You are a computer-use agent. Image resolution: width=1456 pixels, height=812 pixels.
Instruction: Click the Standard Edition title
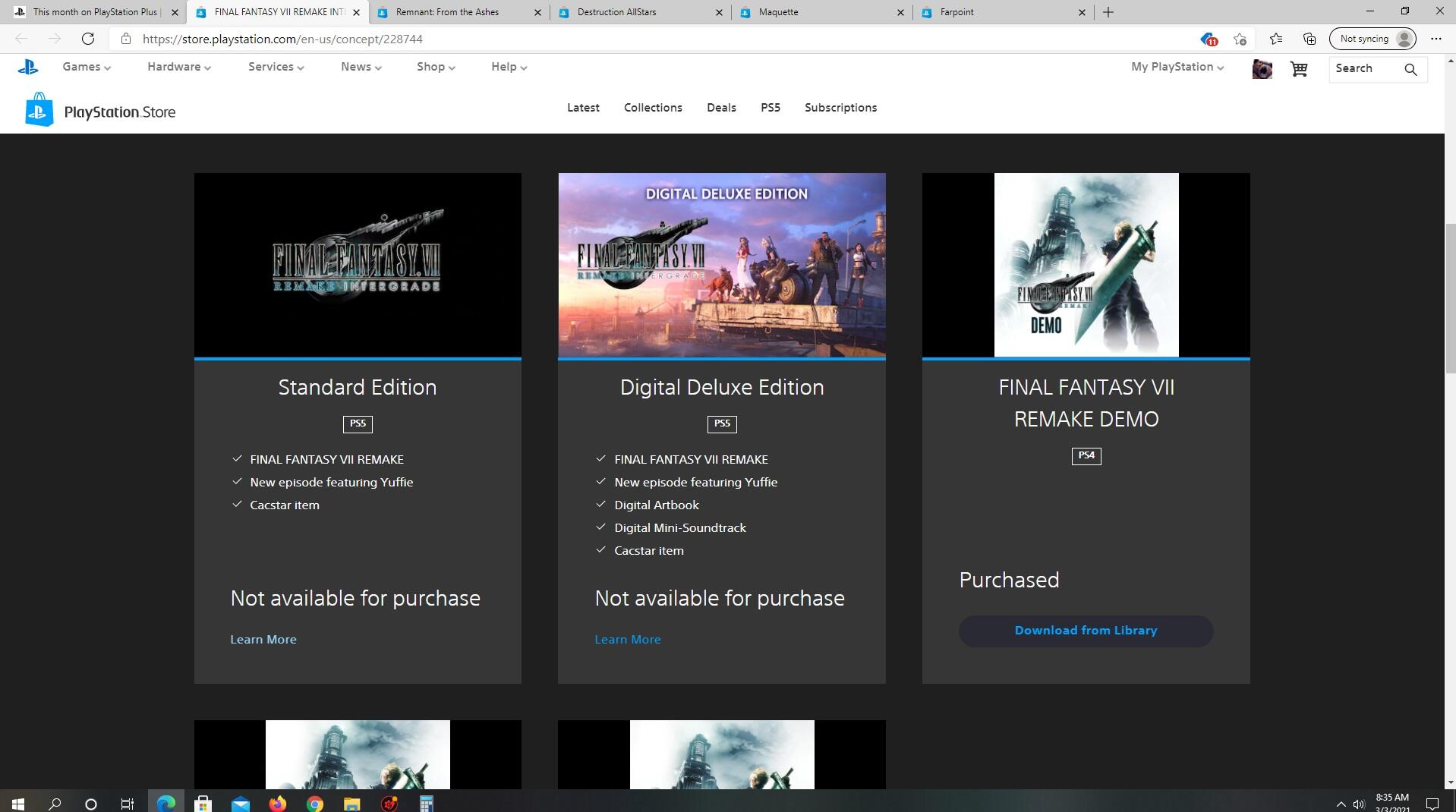point(358,388)
